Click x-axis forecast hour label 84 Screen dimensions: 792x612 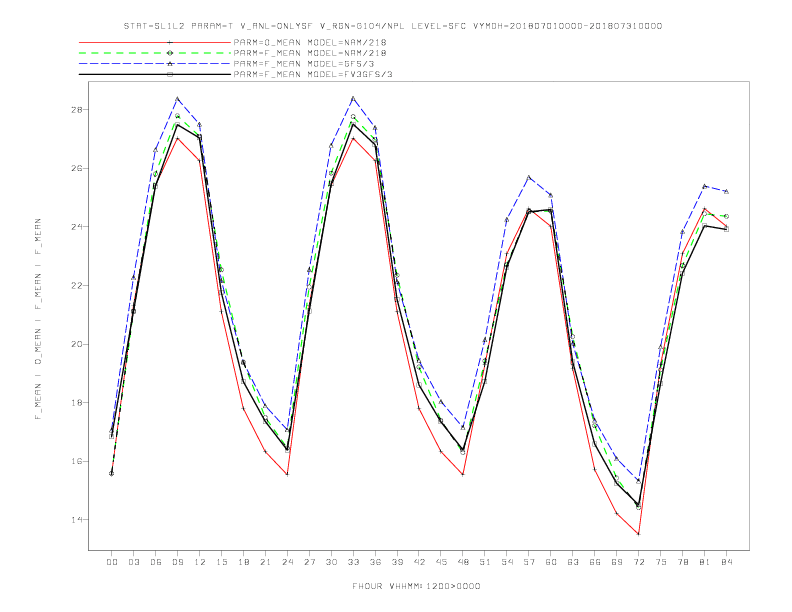point(726,562)
